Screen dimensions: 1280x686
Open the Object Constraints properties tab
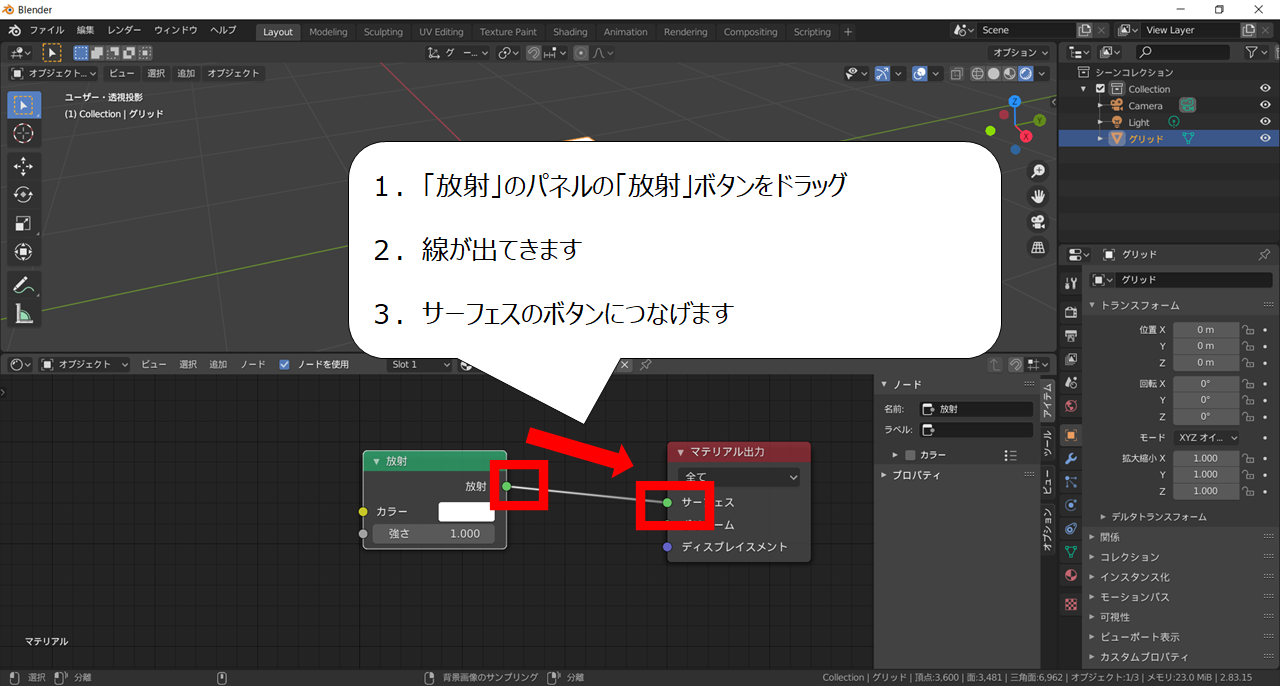point(1071,528)
